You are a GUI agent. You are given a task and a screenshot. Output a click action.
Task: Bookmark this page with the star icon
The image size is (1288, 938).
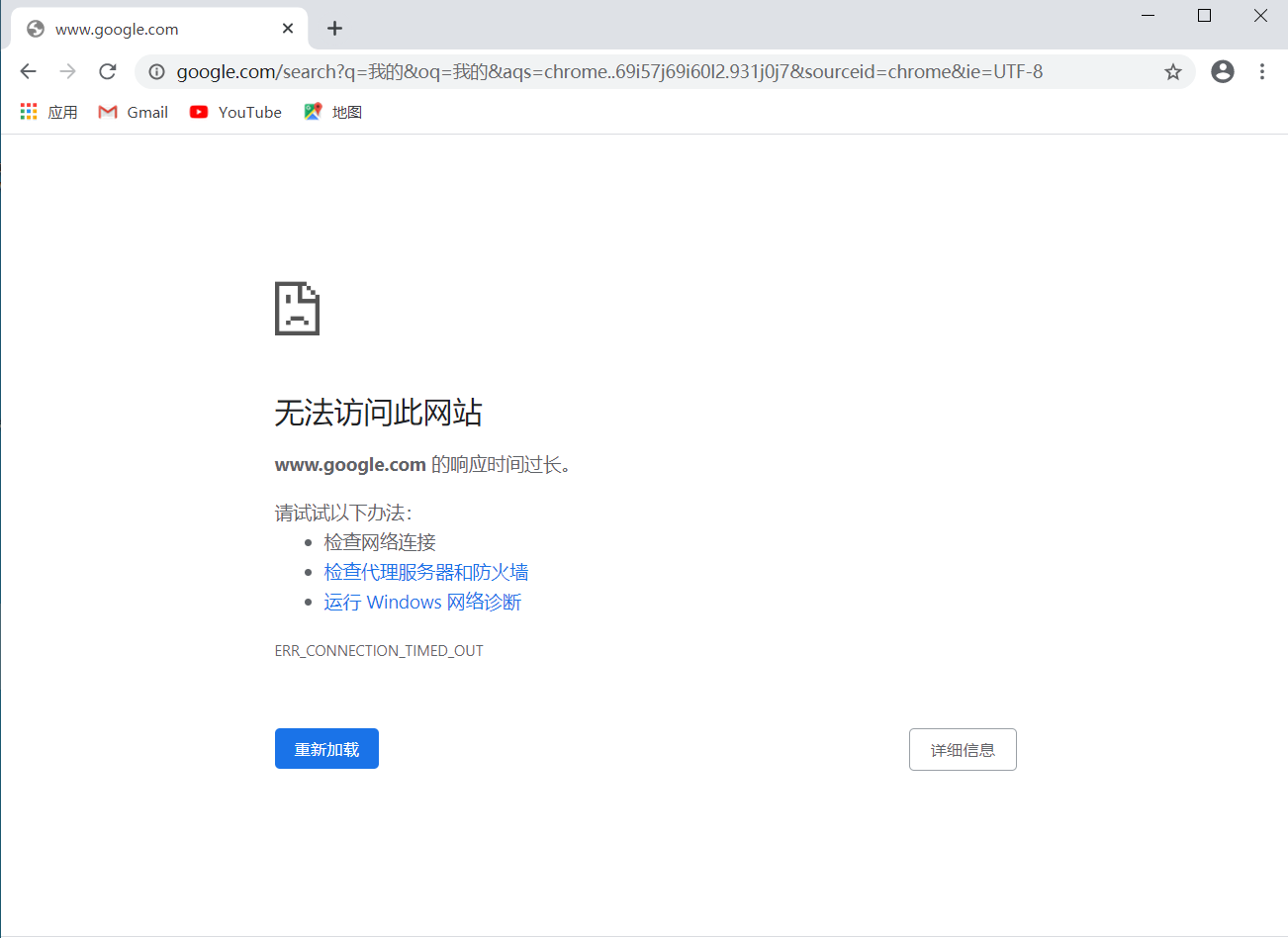(1173, 71)
